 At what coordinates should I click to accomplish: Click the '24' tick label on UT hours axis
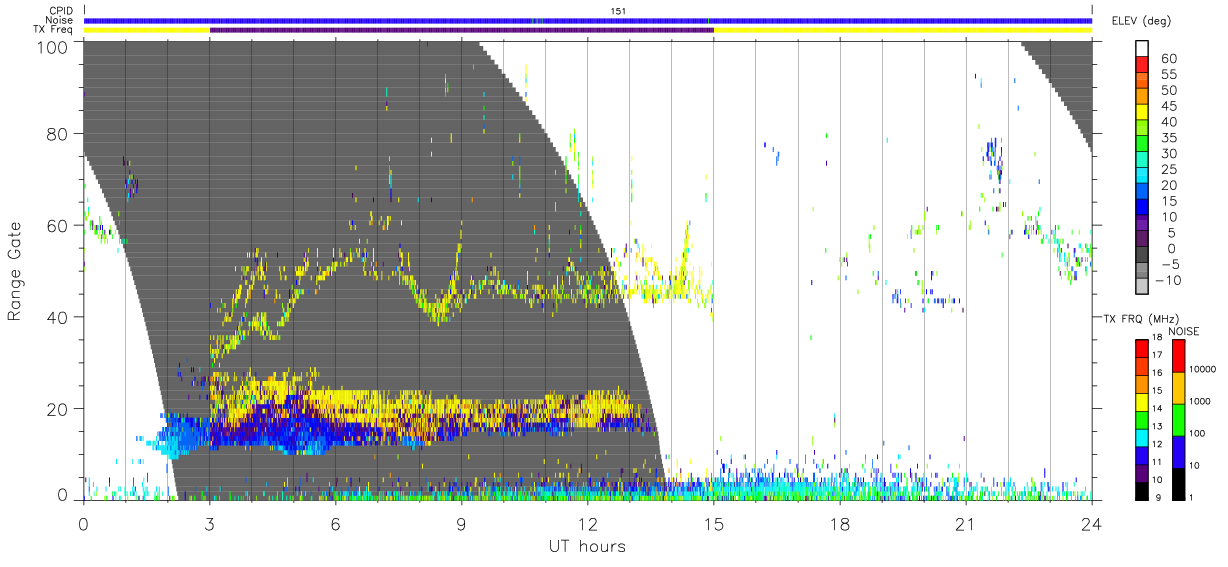(x=1092, y=522)
